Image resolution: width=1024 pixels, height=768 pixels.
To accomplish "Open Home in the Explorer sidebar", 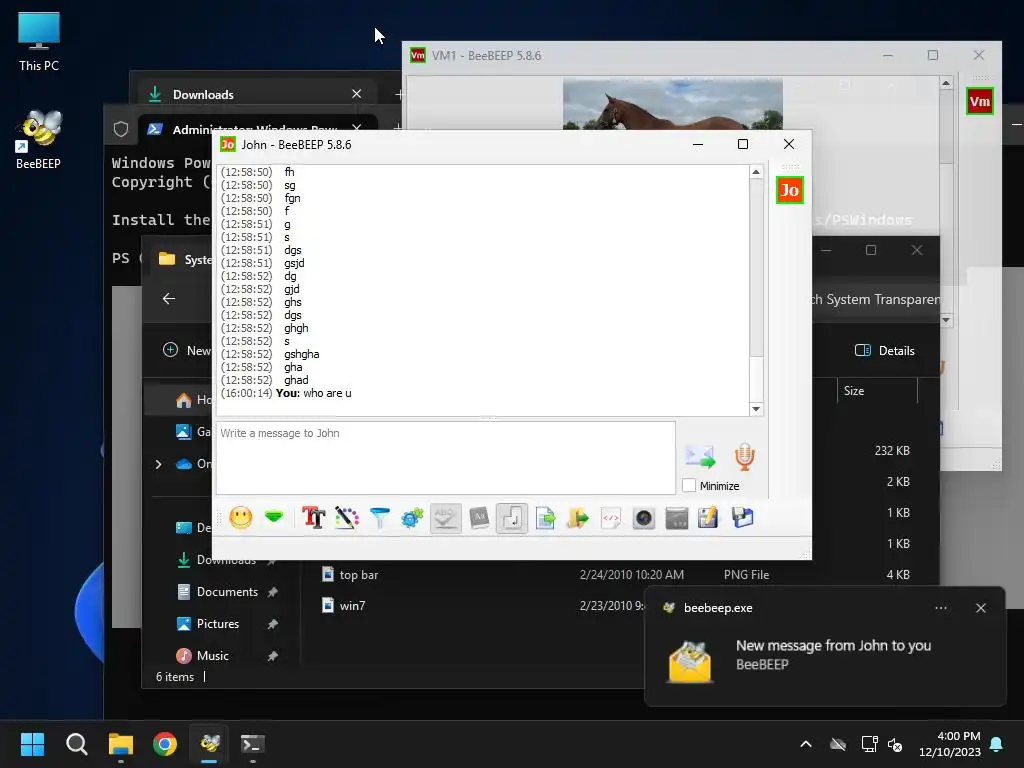I will (193, 400).
